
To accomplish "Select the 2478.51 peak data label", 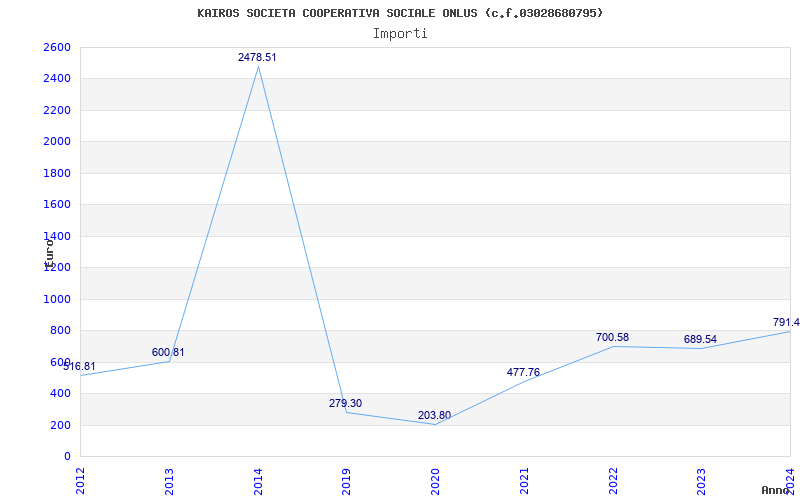I will pyautogui.click(x=257, y=57).
